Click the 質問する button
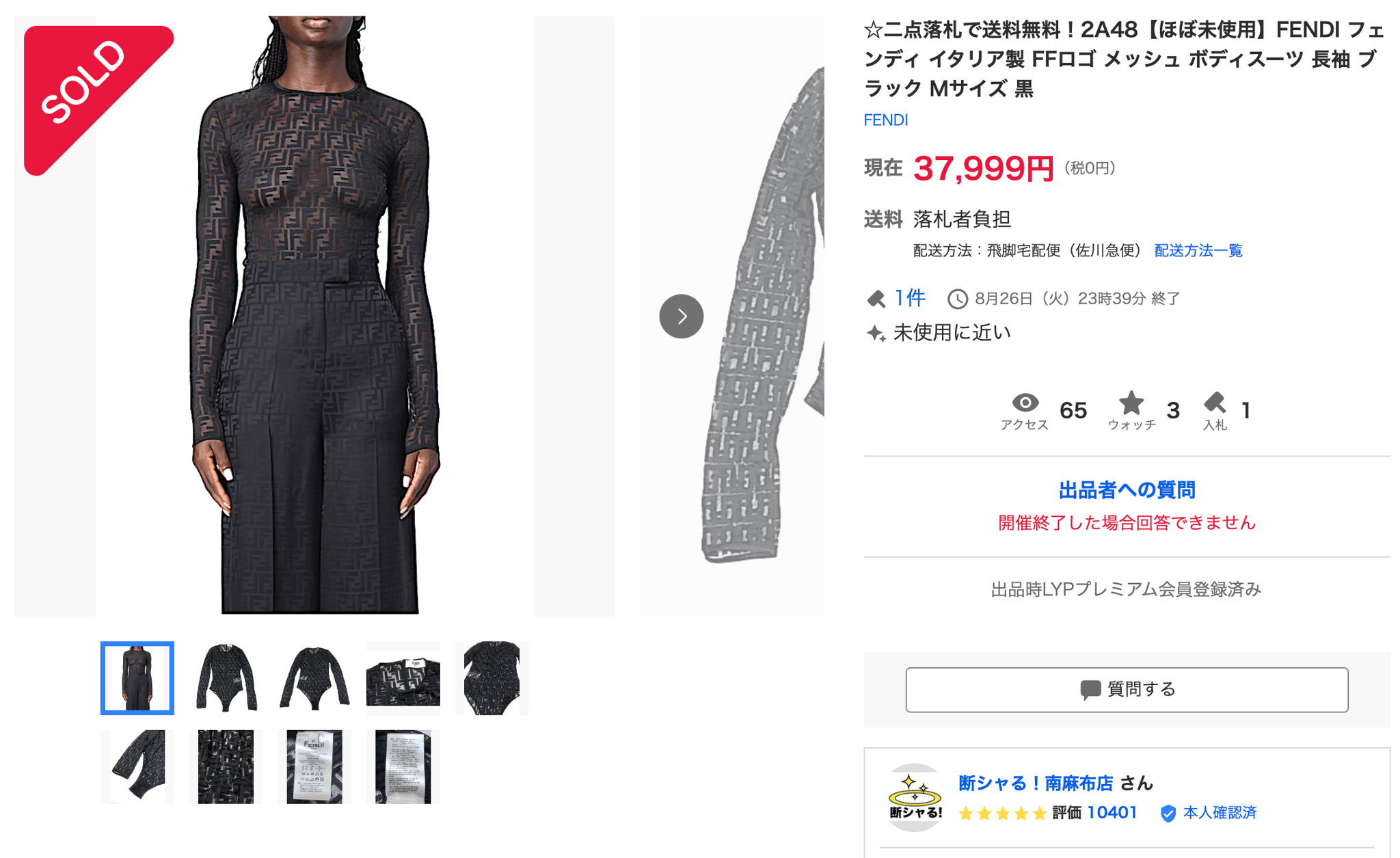This screenshot has height=858, width=1400. [1127, 689]
